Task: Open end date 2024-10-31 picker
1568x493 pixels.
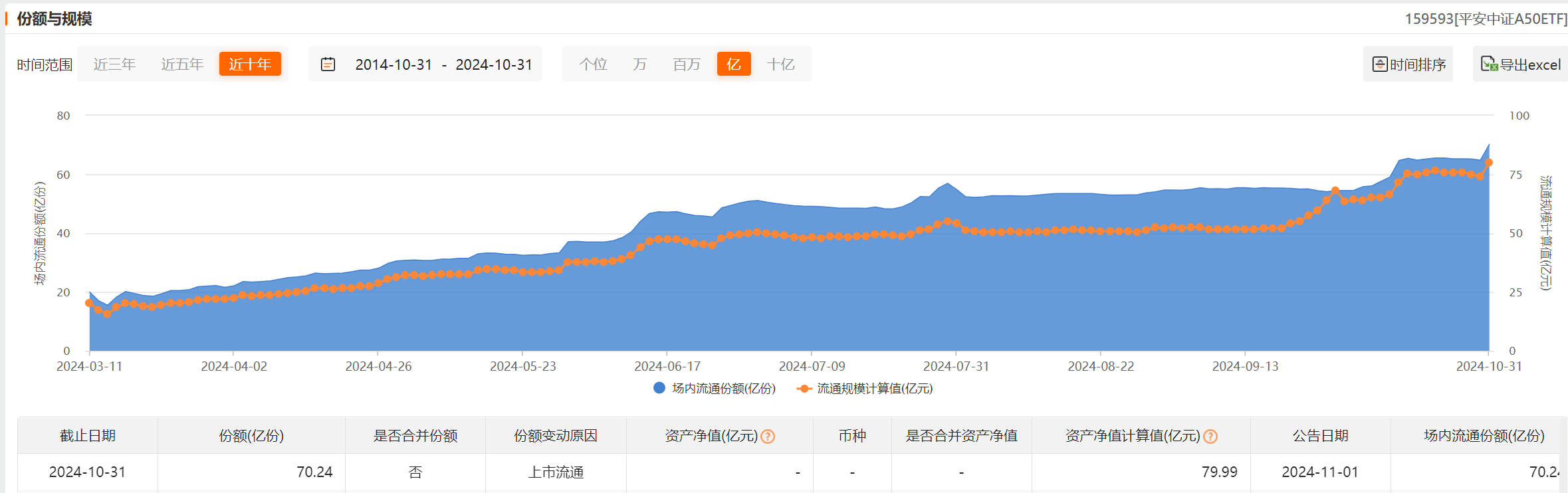Action: (x=494, y=64)
